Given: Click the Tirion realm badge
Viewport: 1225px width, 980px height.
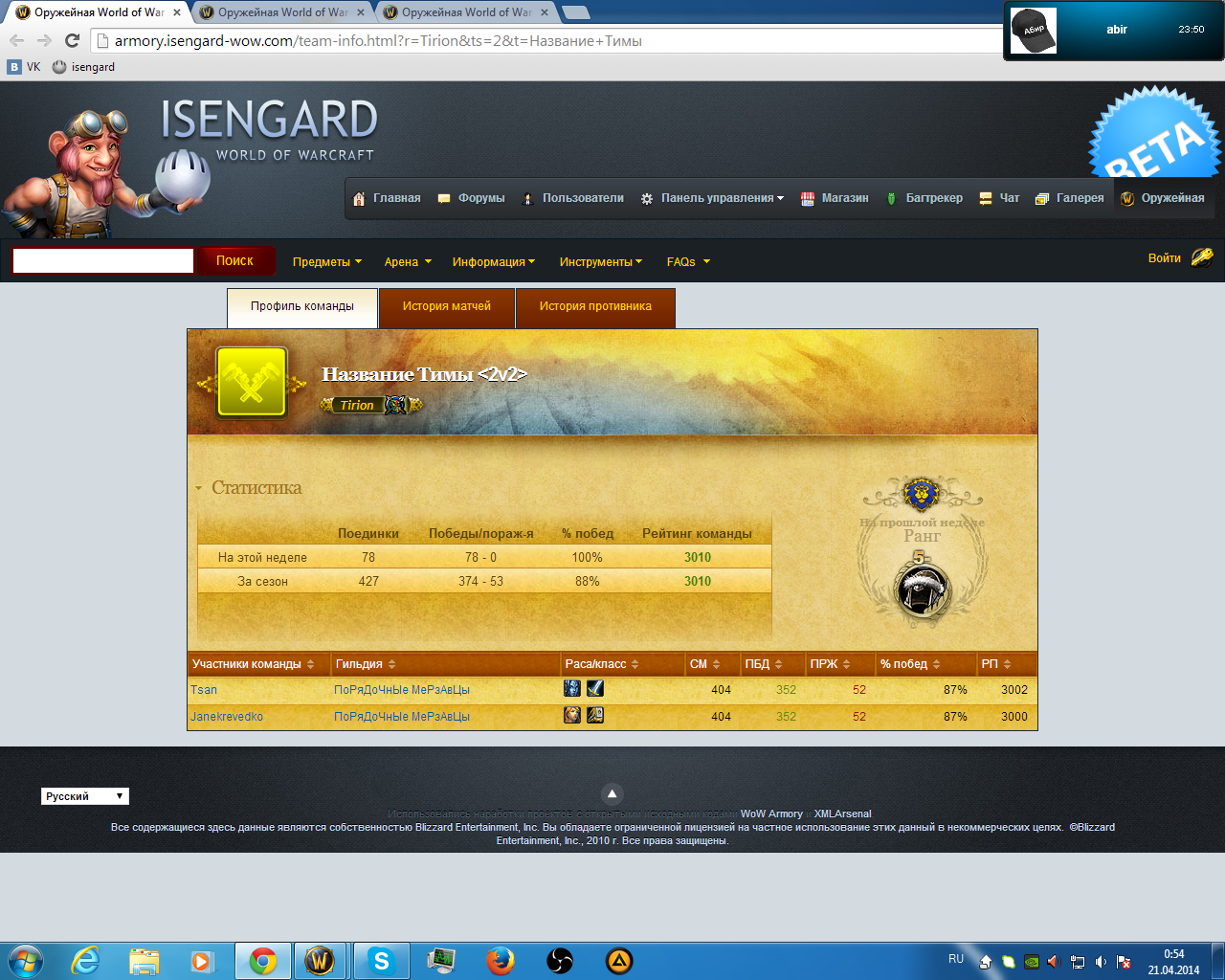Looking at the screenshot, I should click(x=371, y=405).
